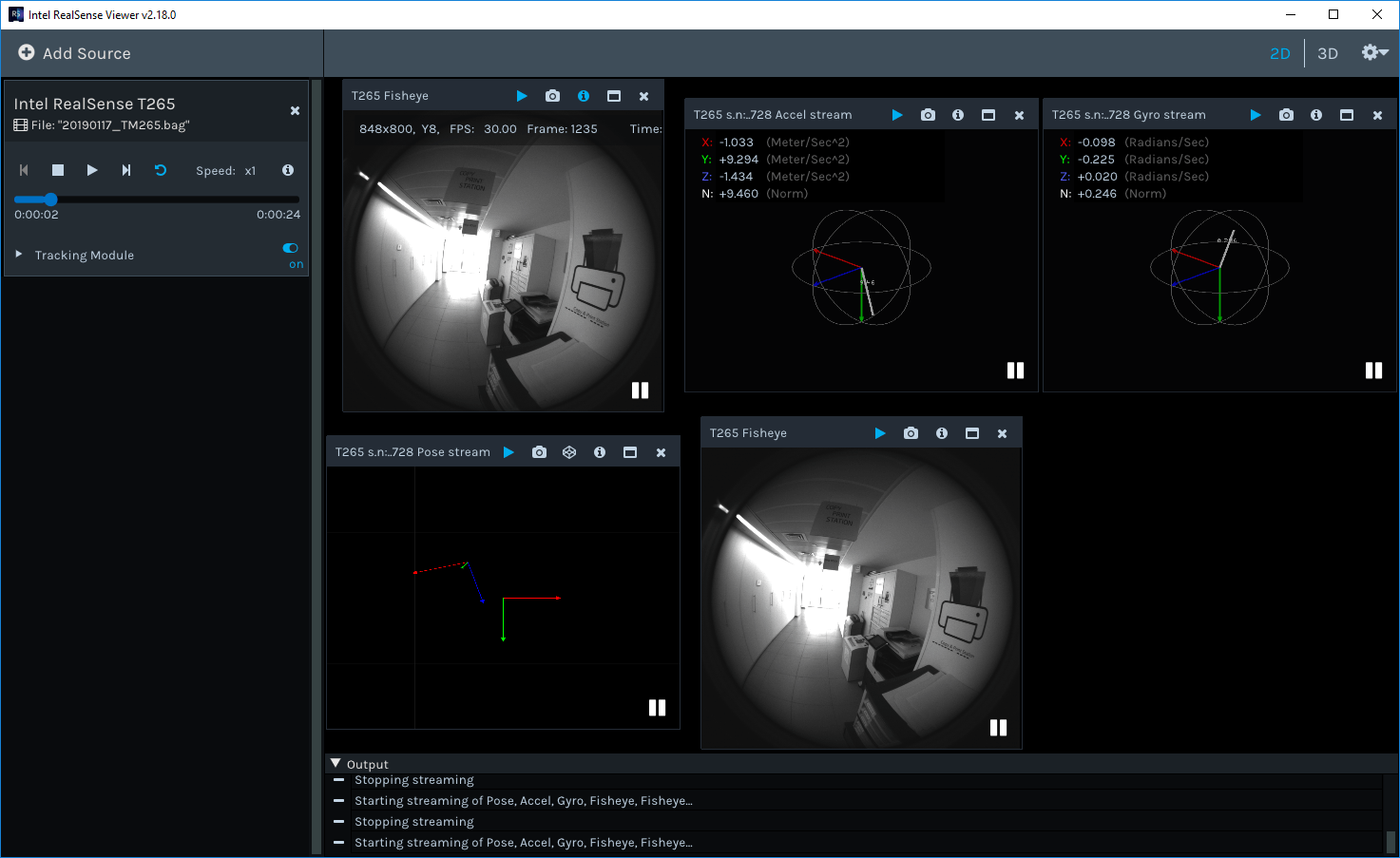
Task: Maximize the Pose stream window
Action: [630, 452]
